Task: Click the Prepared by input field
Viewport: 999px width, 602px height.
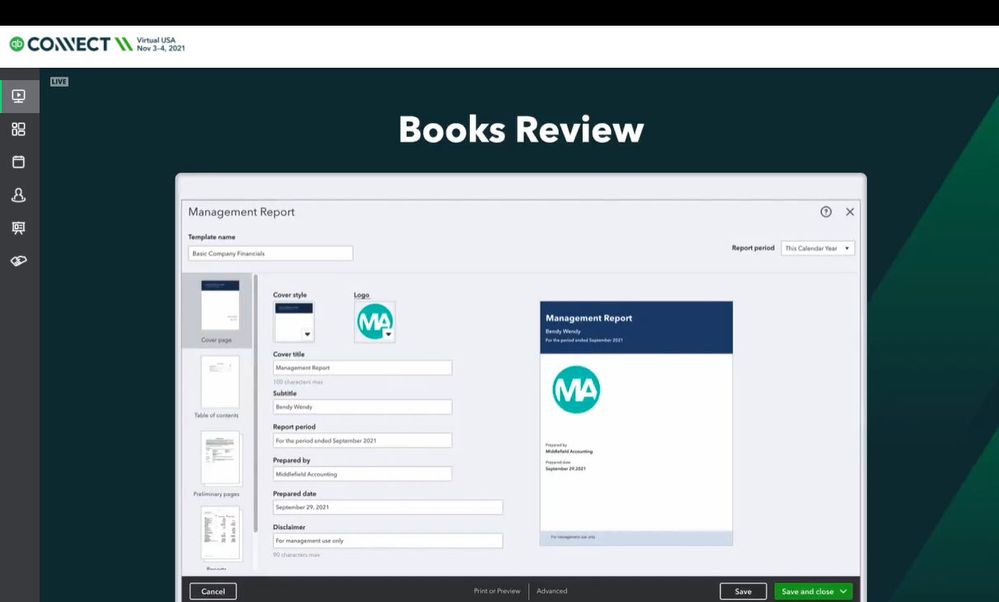Action: coord(363,474)
